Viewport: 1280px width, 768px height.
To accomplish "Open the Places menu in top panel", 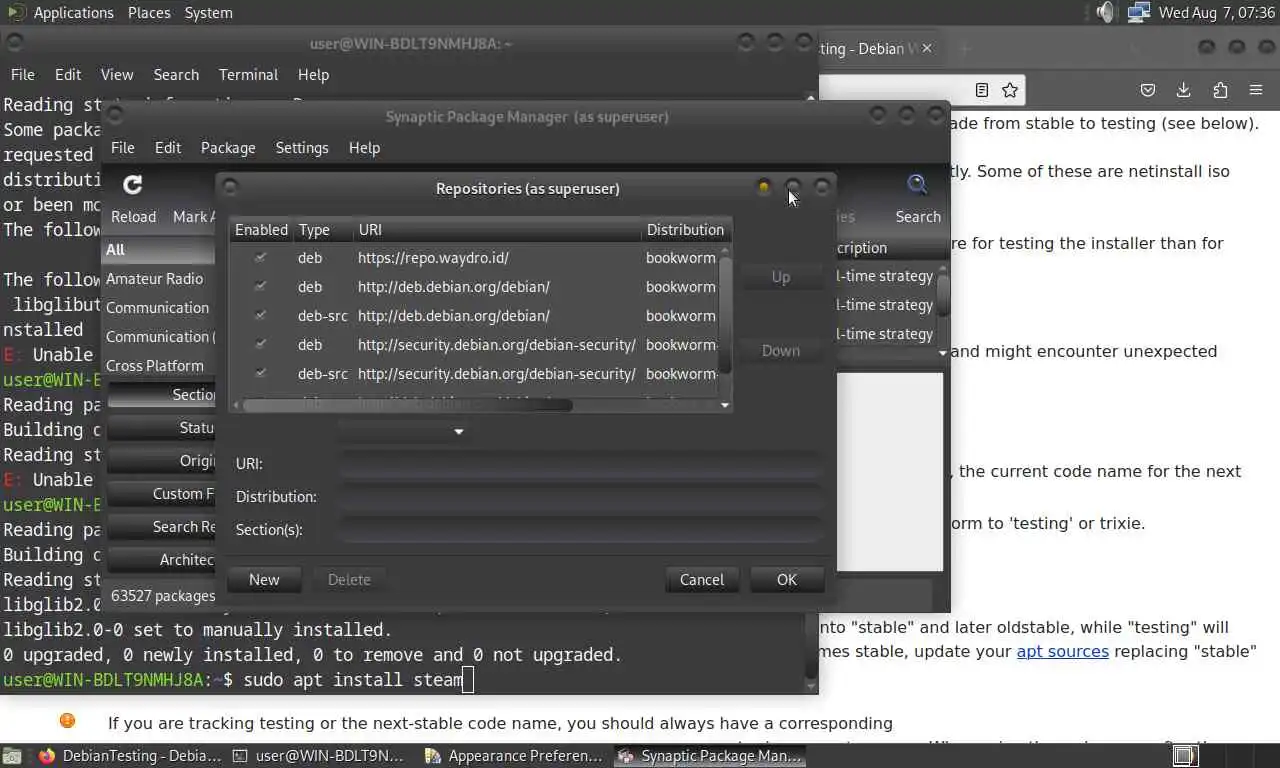I will [149, 13].
